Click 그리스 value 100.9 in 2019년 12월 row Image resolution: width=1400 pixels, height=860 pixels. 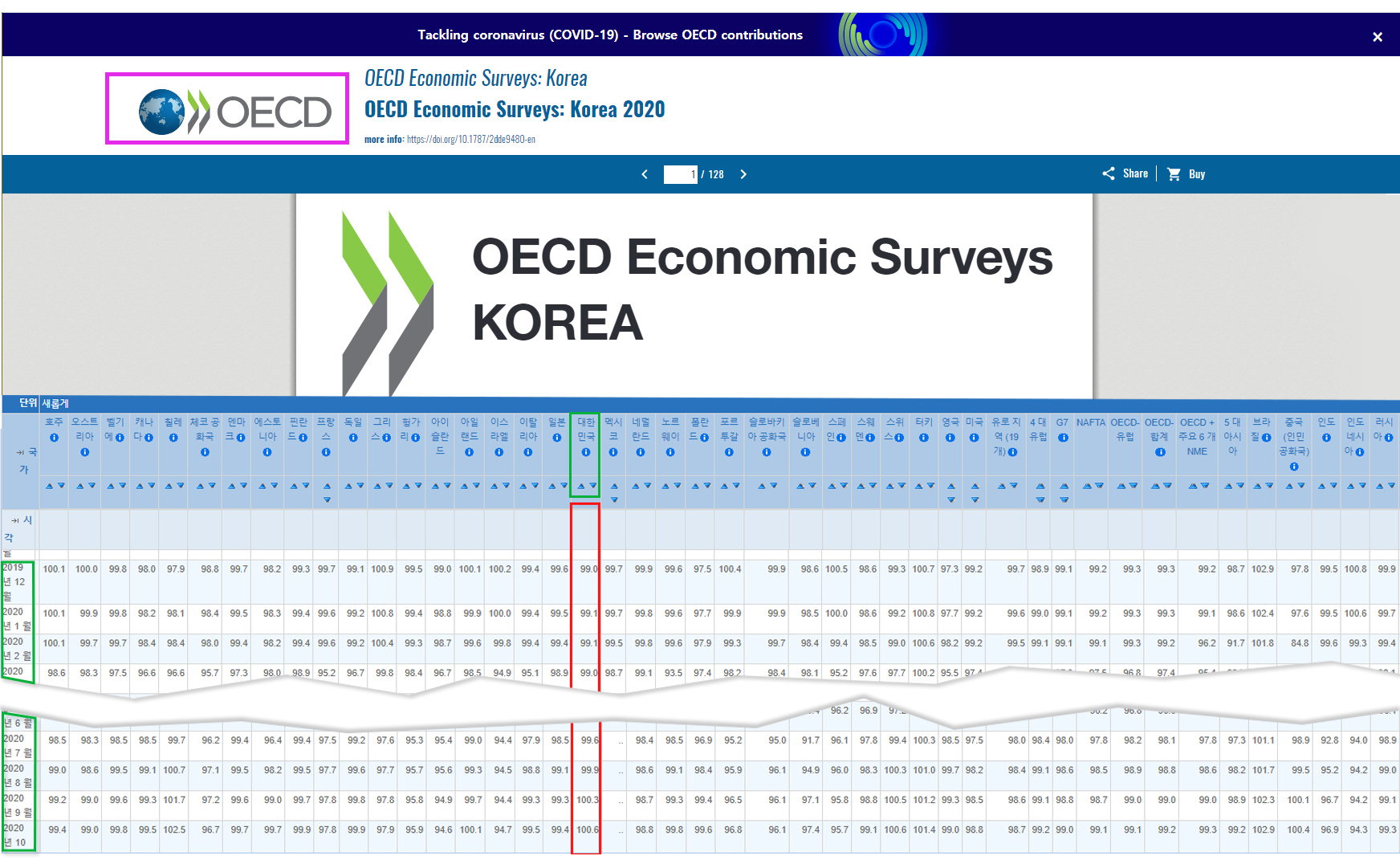pyautogui.click(x=382, y=569)
